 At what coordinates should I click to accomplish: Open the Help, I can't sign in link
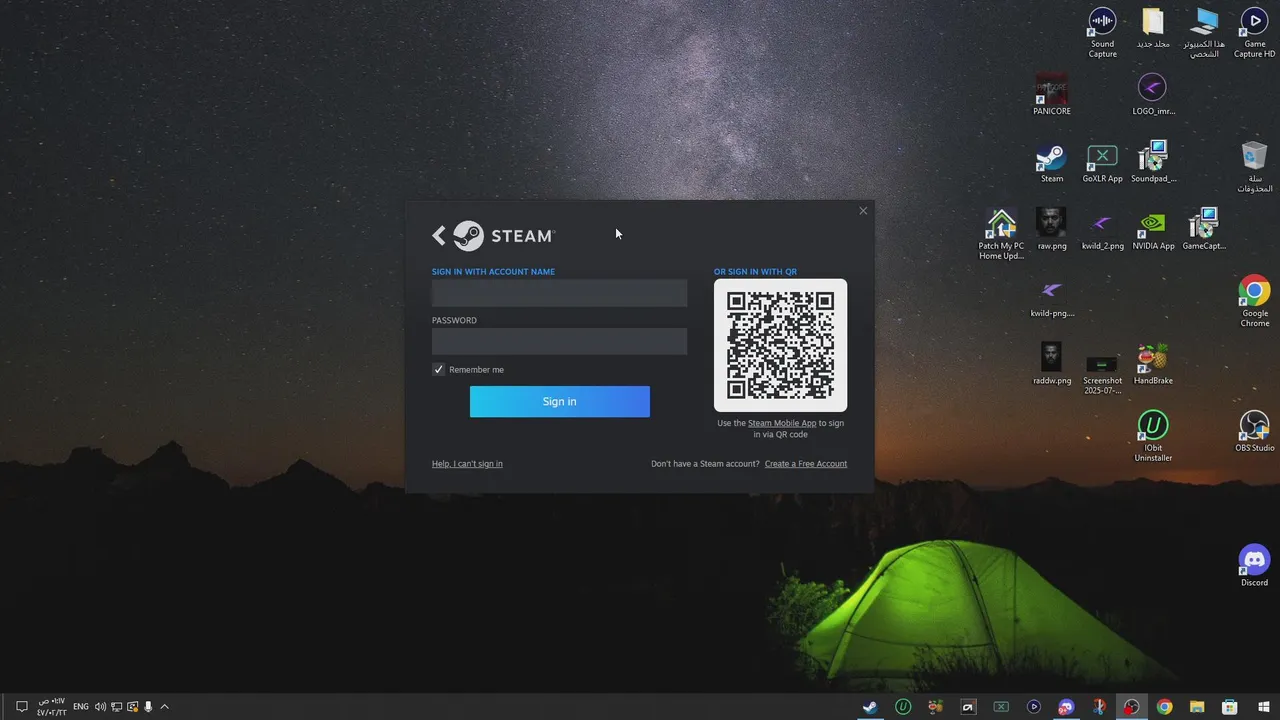tap(467, 464)
